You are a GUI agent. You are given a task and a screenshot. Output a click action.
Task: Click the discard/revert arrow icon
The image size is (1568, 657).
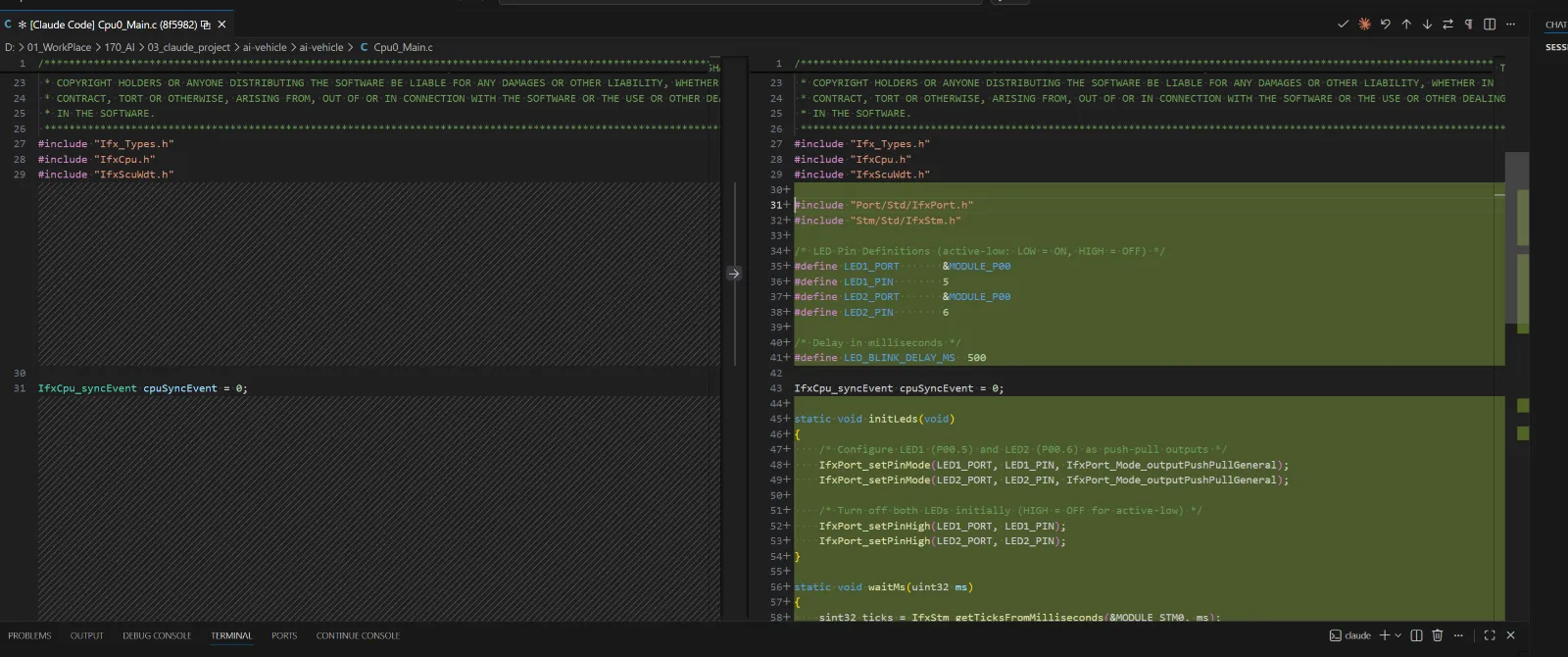coord(1386,25)
